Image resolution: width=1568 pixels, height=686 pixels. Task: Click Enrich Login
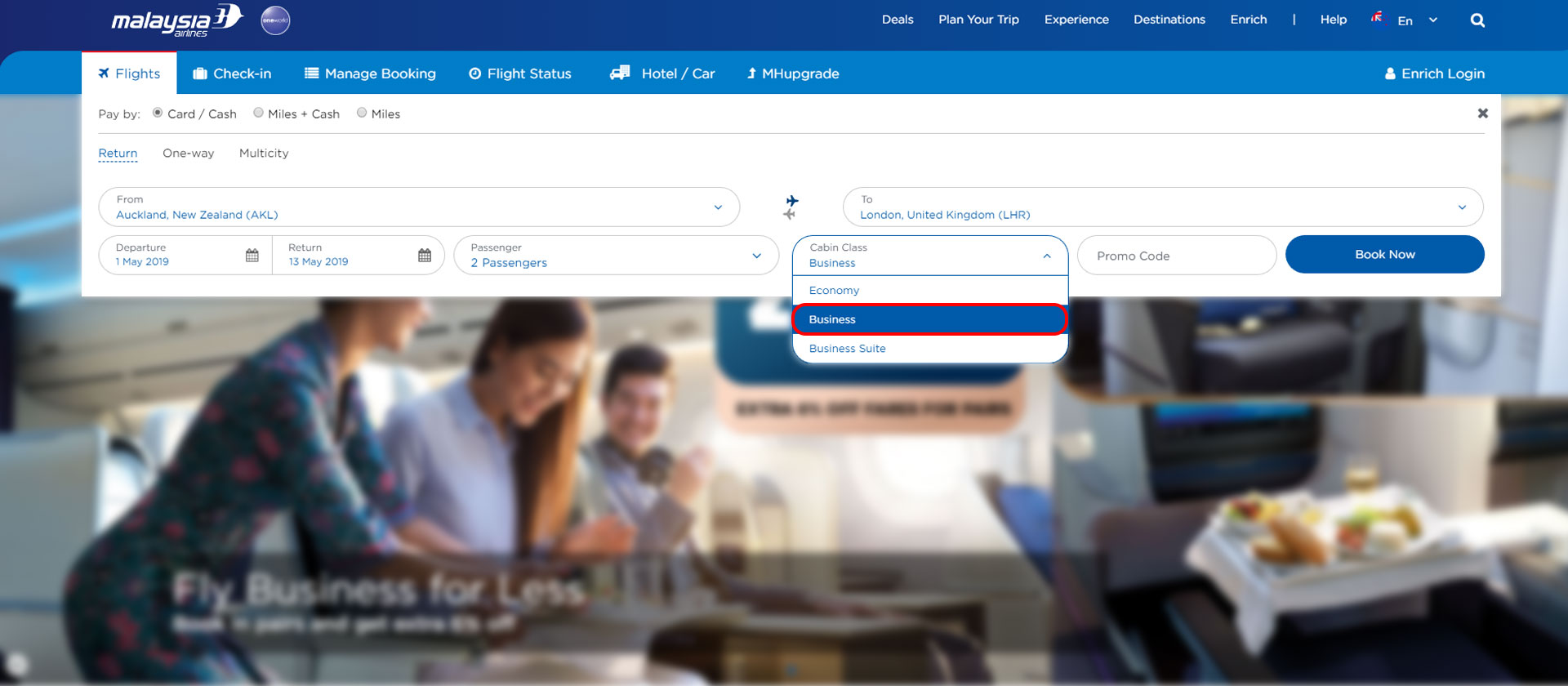pyautogui.click(x=1435, y=73)
